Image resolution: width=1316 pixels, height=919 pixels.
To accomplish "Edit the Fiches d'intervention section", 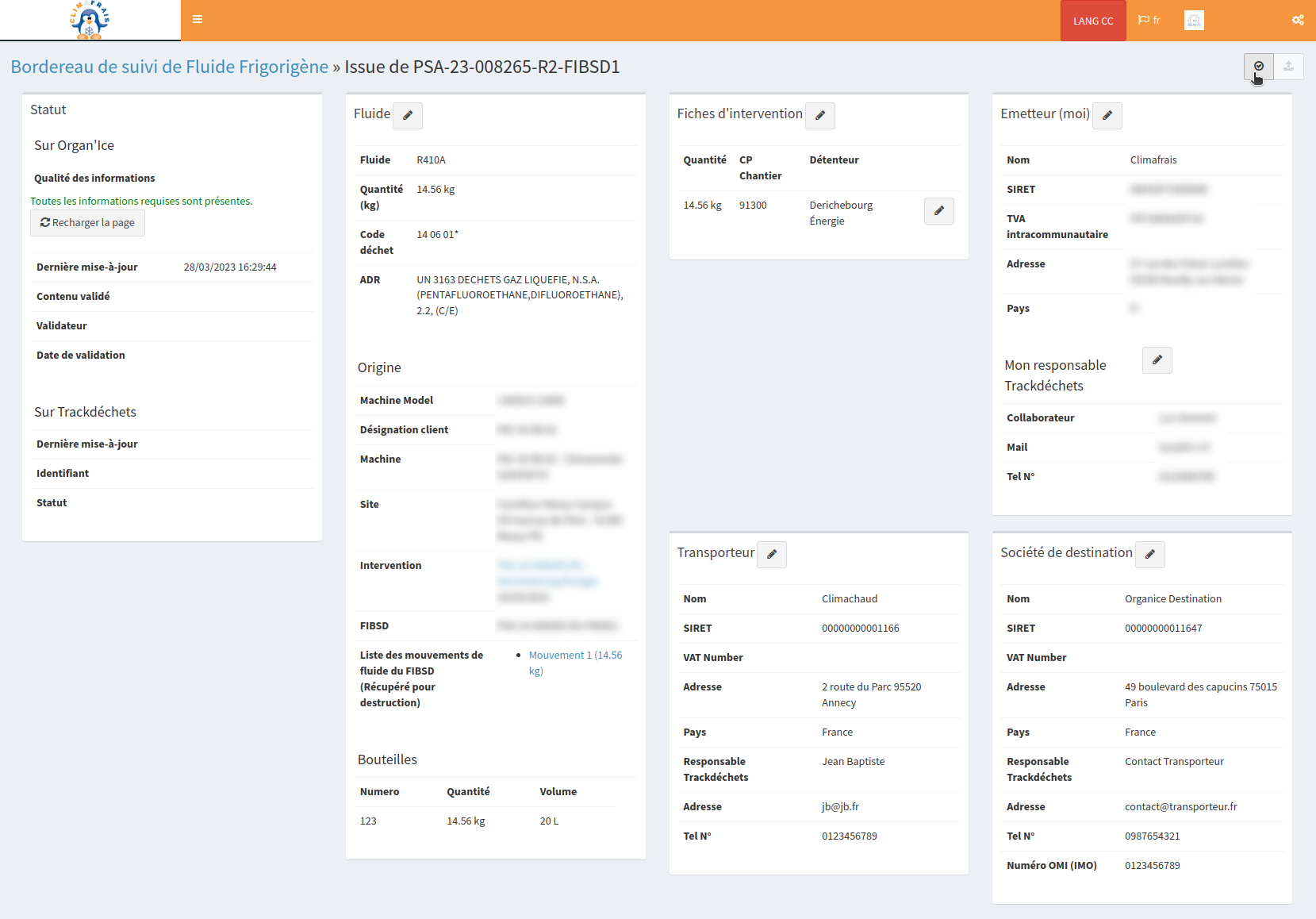I will tap(820, 116).
